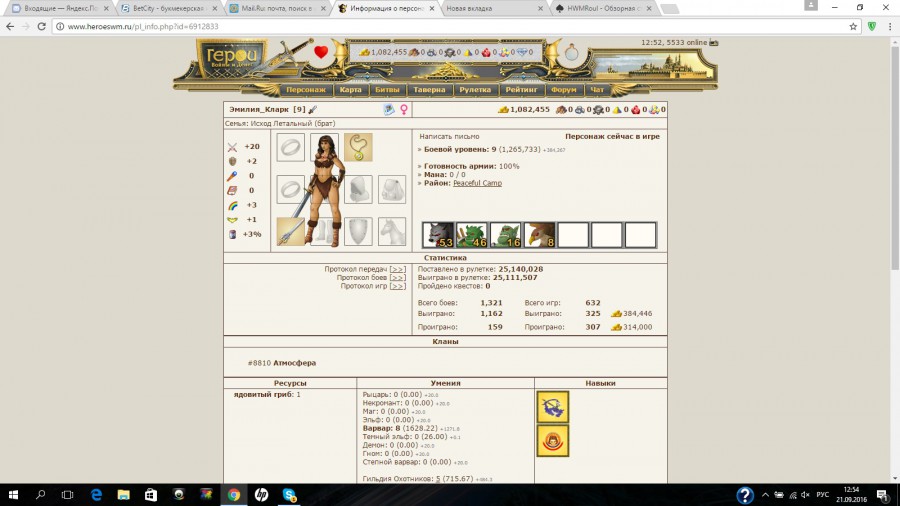Switch to the Новая вкладка tab

click(x=492, y=9)
